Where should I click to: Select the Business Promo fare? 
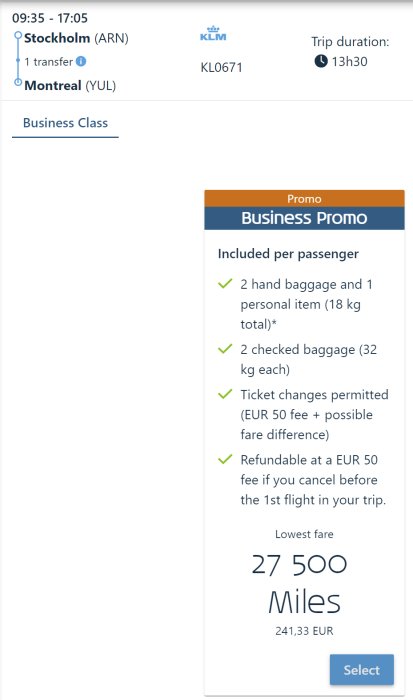(362, 670)
